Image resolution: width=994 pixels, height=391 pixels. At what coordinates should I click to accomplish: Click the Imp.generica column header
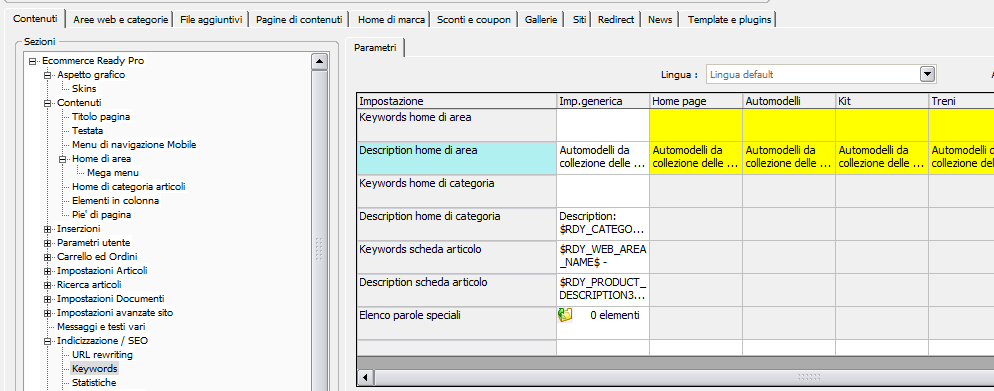click(603, 101)
